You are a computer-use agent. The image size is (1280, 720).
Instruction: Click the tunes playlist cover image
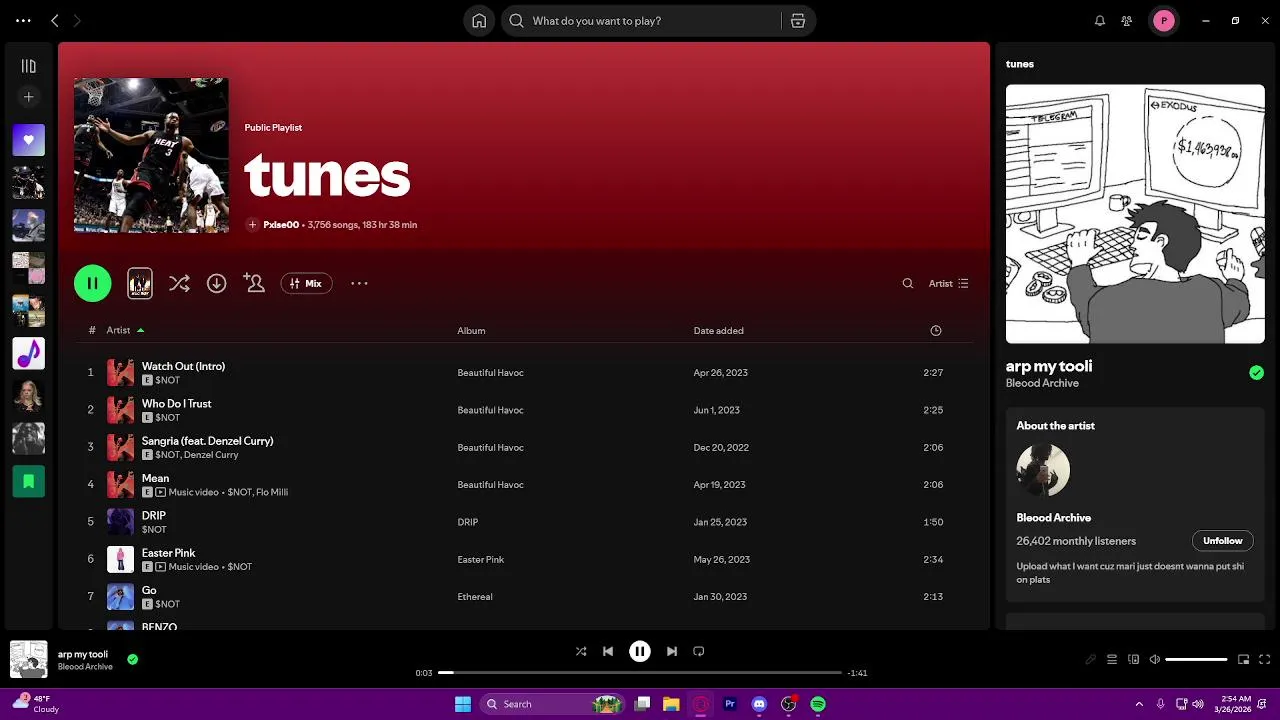151,155
